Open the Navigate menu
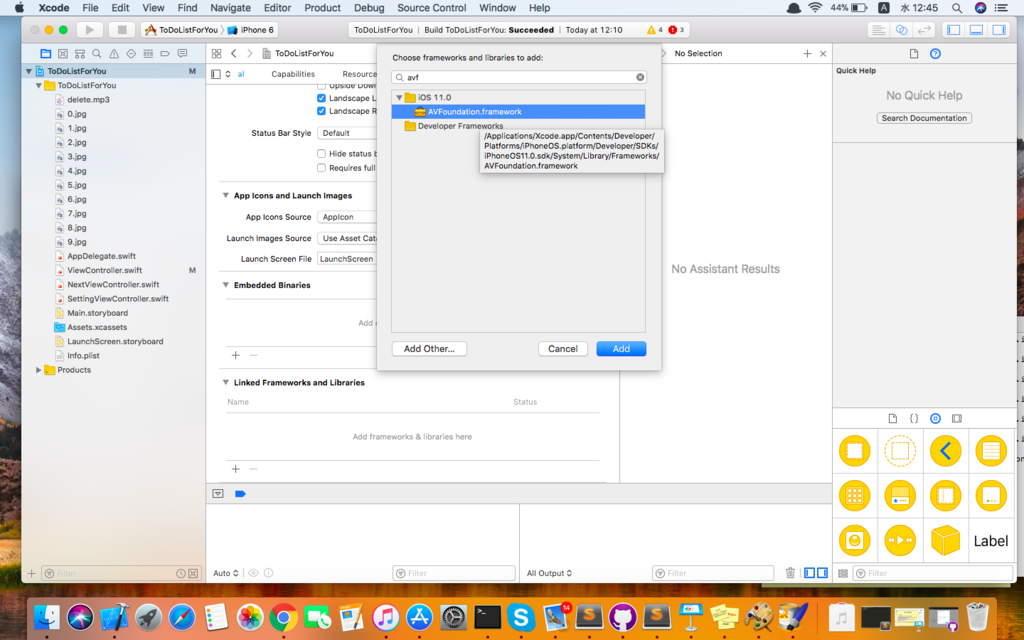The height and width of the screenshot is (640, 1024). [x=231, y=8]
